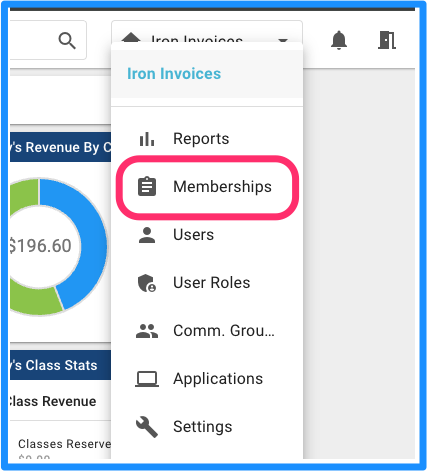This screenshot has height=471, width=427.
Task: Open the Memberships menu item
Action: pyautogui.click(x=207, y=187)
